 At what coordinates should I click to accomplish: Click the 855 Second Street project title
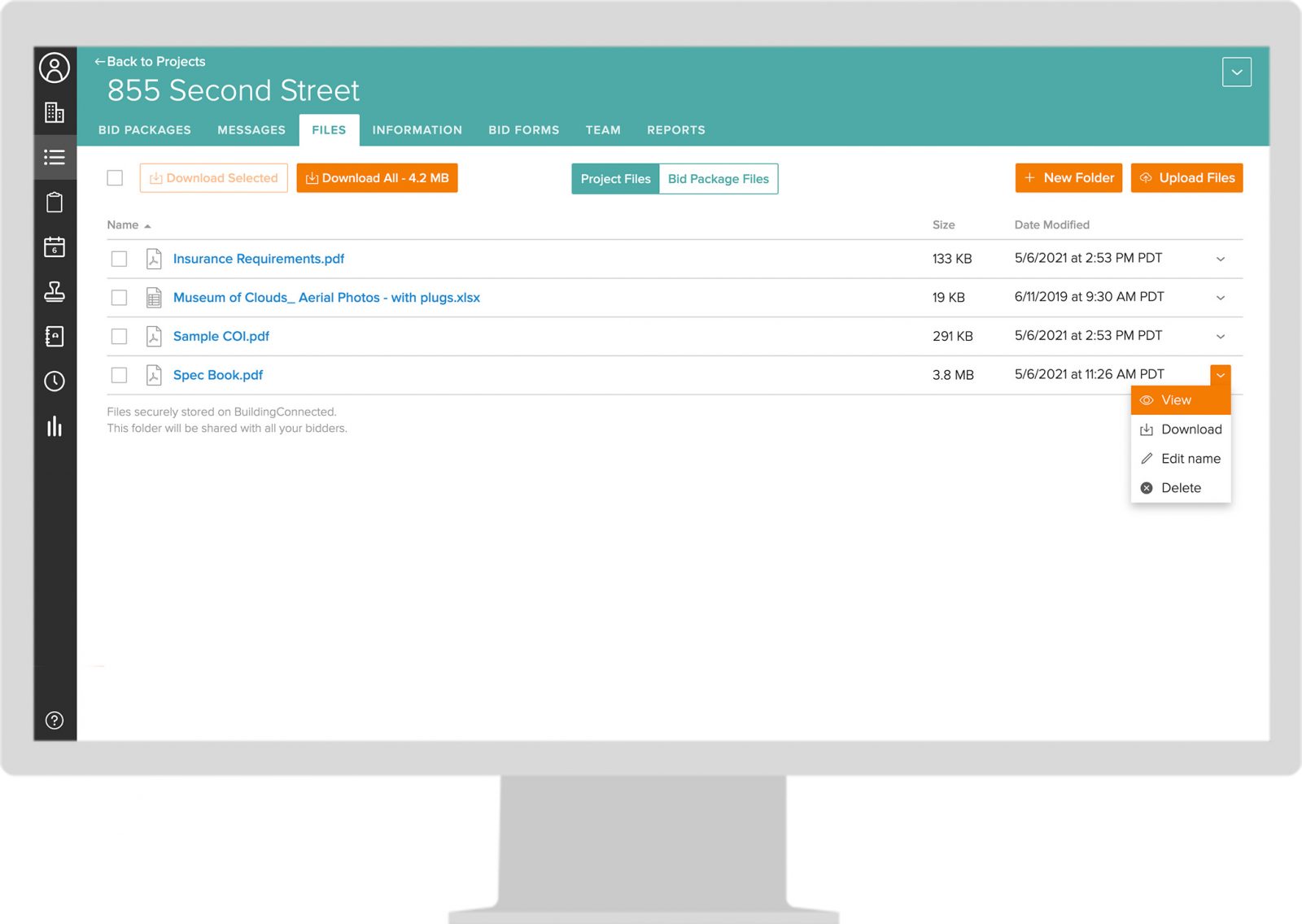pyautogui.click(x=234, y=90)
